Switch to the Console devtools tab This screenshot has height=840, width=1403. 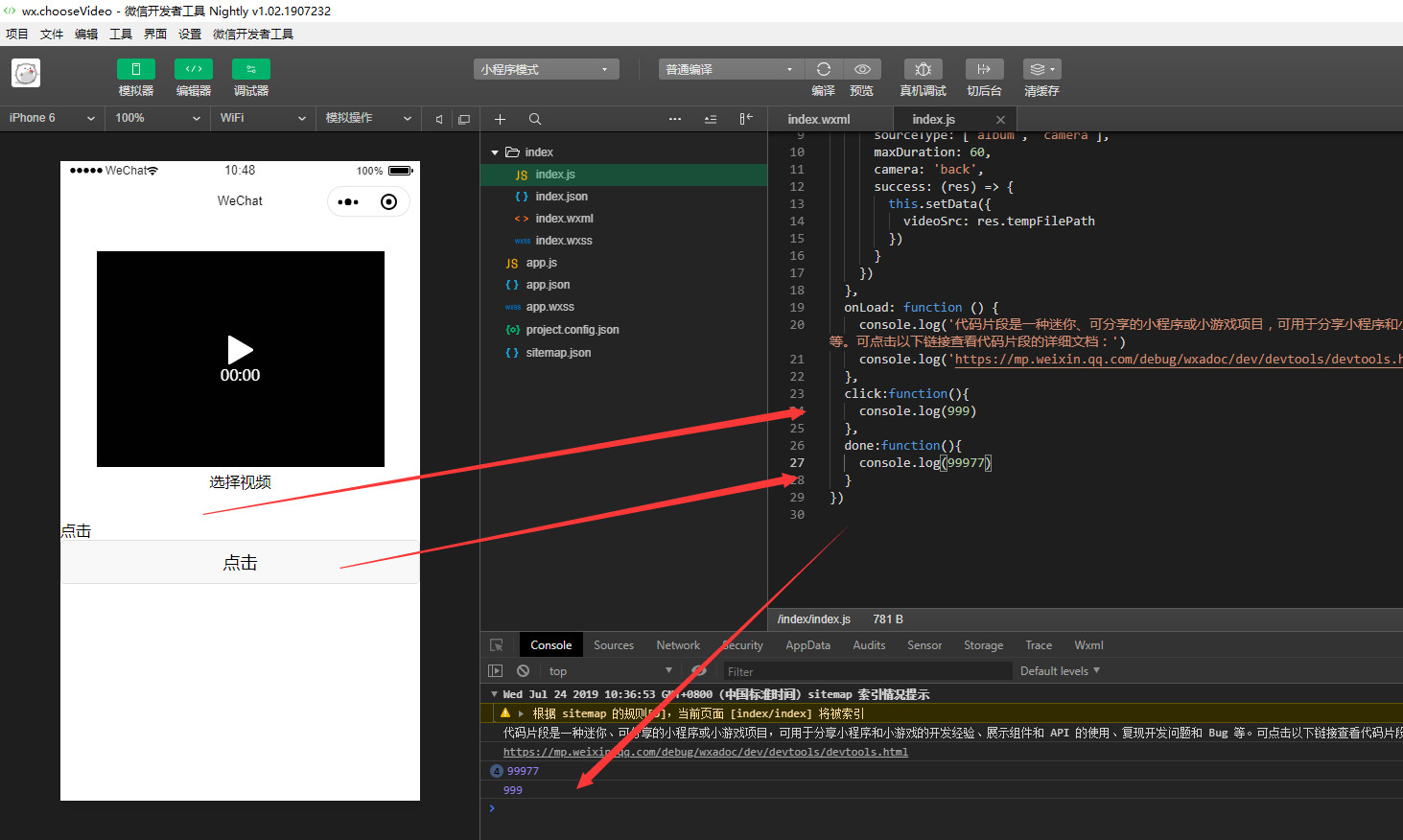(551, 645)
